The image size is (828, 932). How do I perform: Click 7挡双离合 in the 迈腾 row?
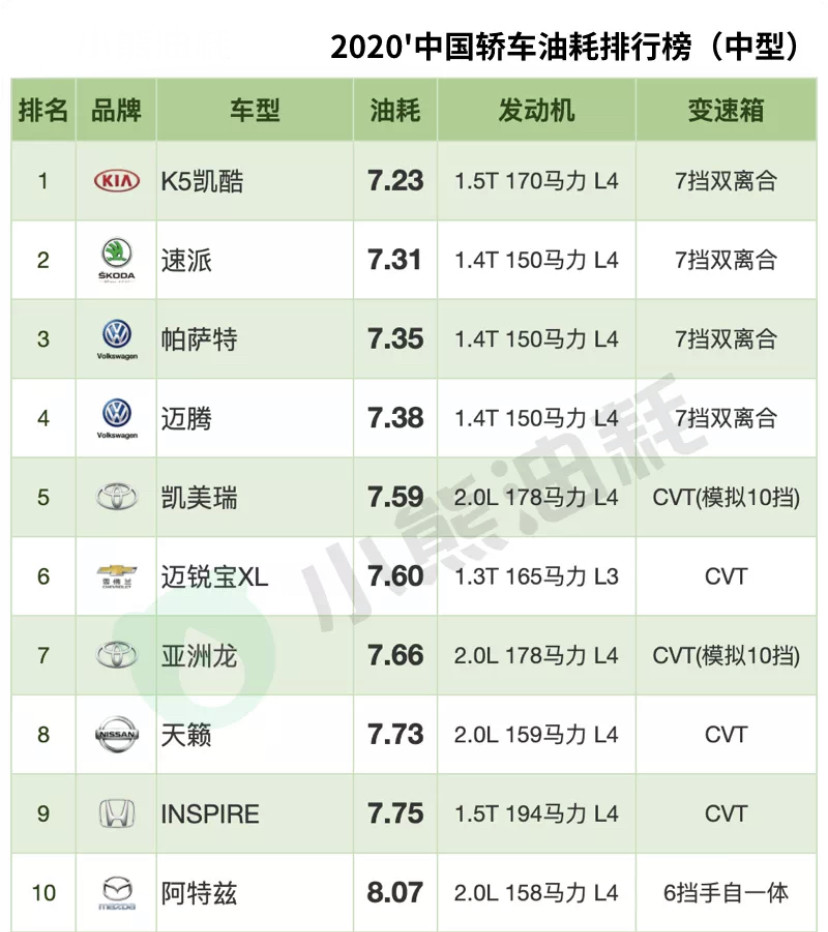tap(726, 418)
